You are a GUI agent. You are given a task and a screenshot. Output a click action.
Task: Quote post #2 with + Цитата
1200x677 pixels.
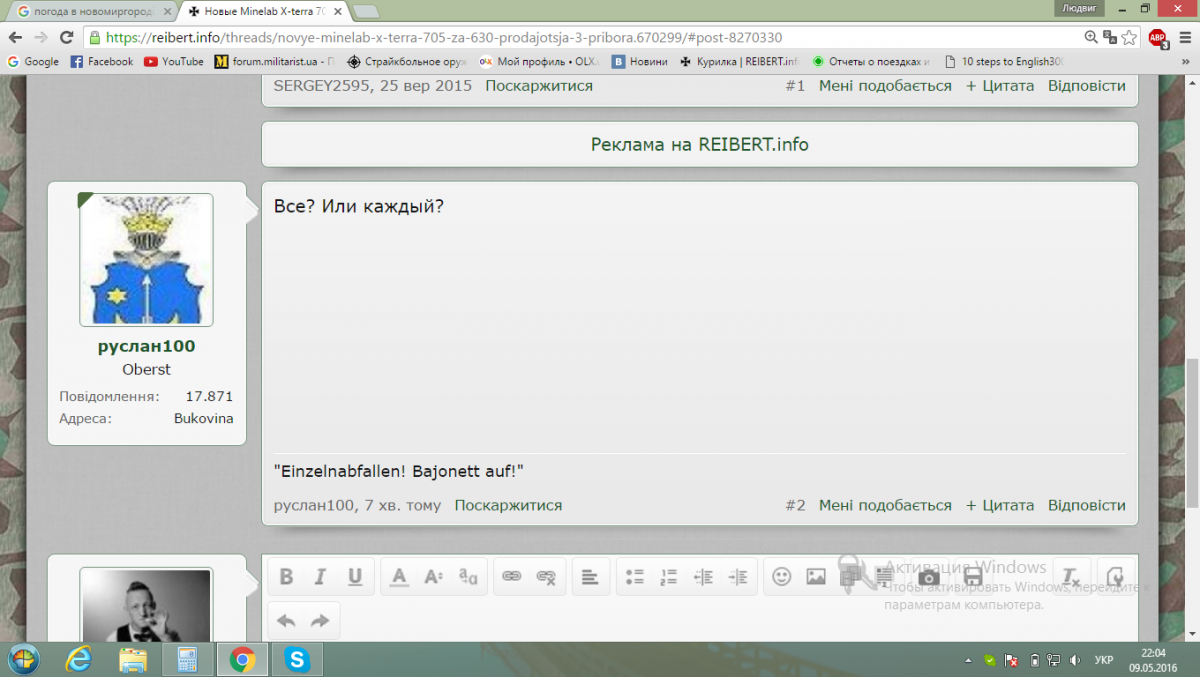[1000, 505]
